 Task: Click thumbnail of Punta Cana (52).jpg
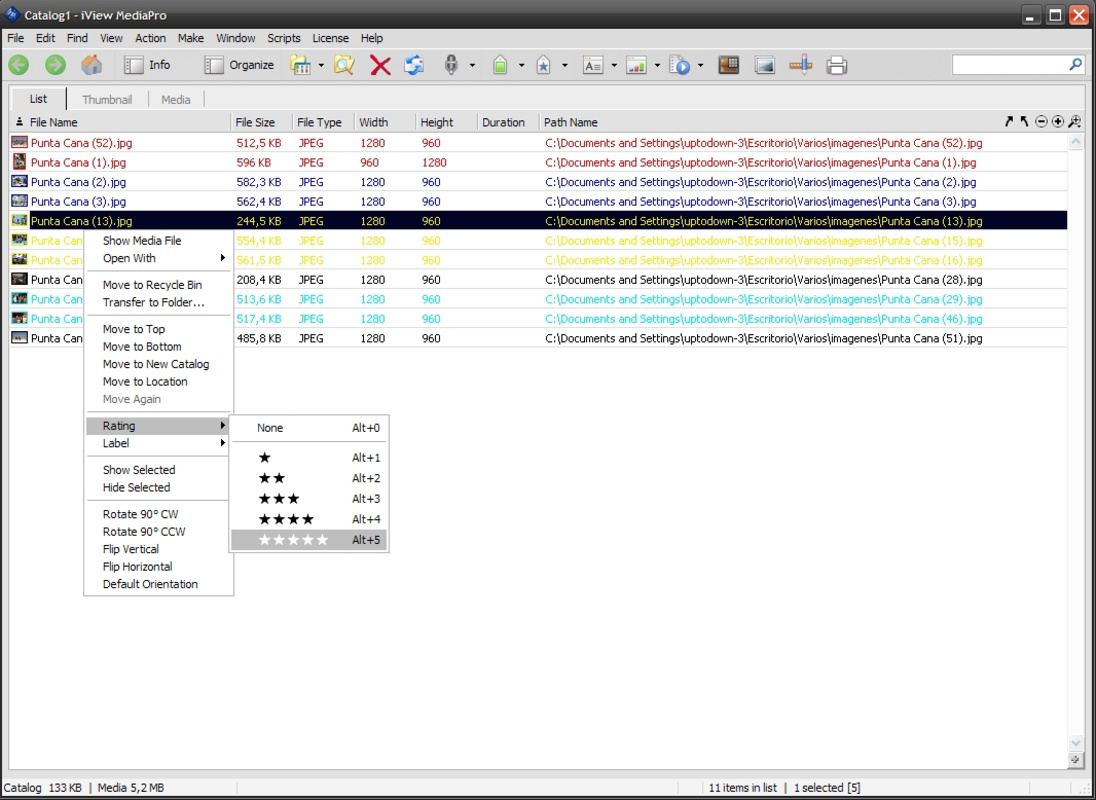click(20, 143)
